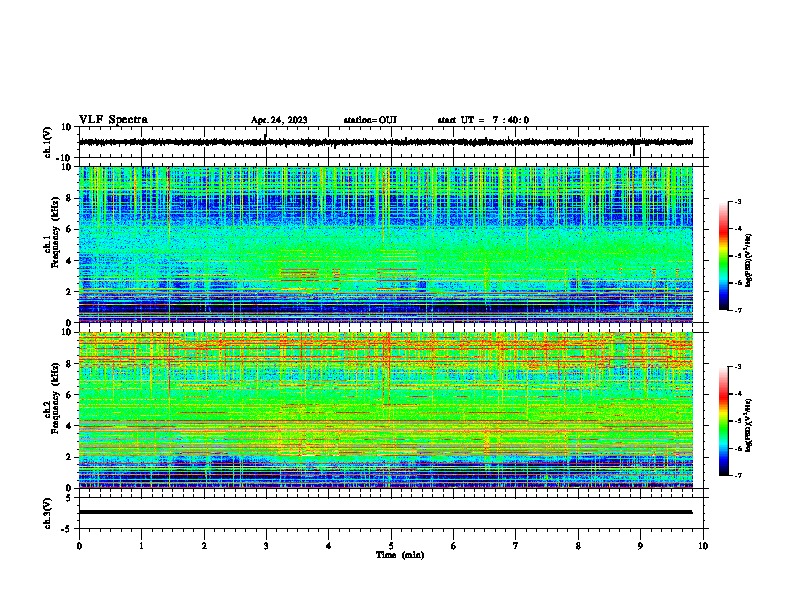Screen dimensions: 792x612
Task: Click the 'ch.3(V)' axis label
Action: tap(47, 513)
